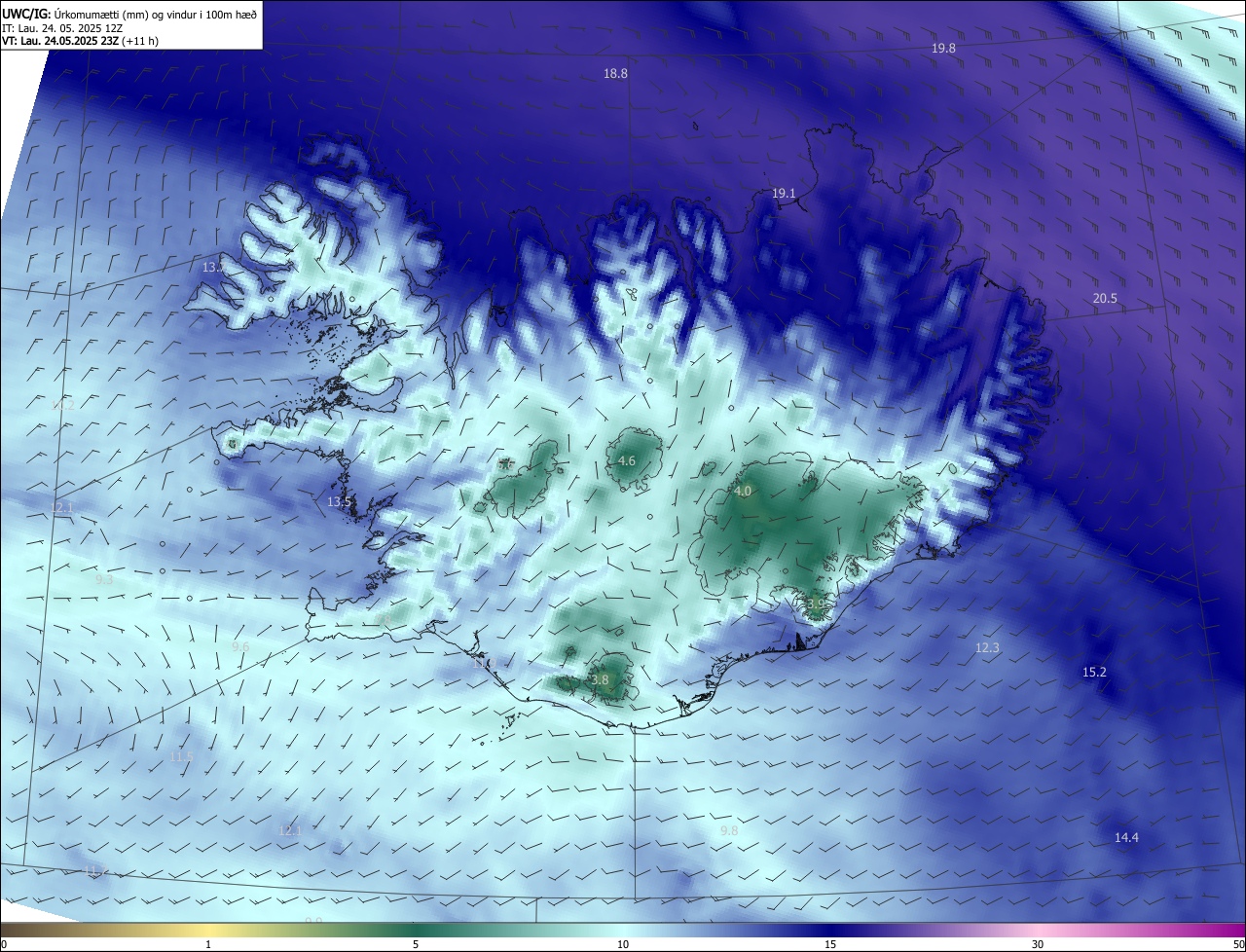The image size is (1246, 952).
Task: Pick the value label 9.3
Action: [x=104, y=580]
